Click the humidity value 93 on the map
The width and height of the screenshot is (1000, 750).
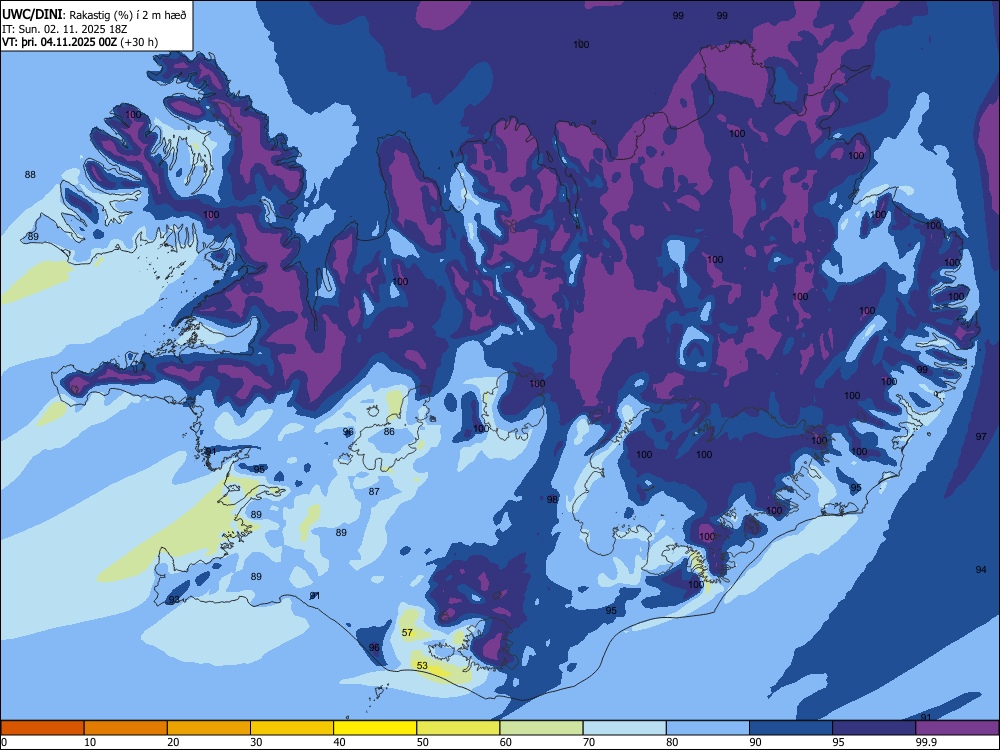(173, 600)
